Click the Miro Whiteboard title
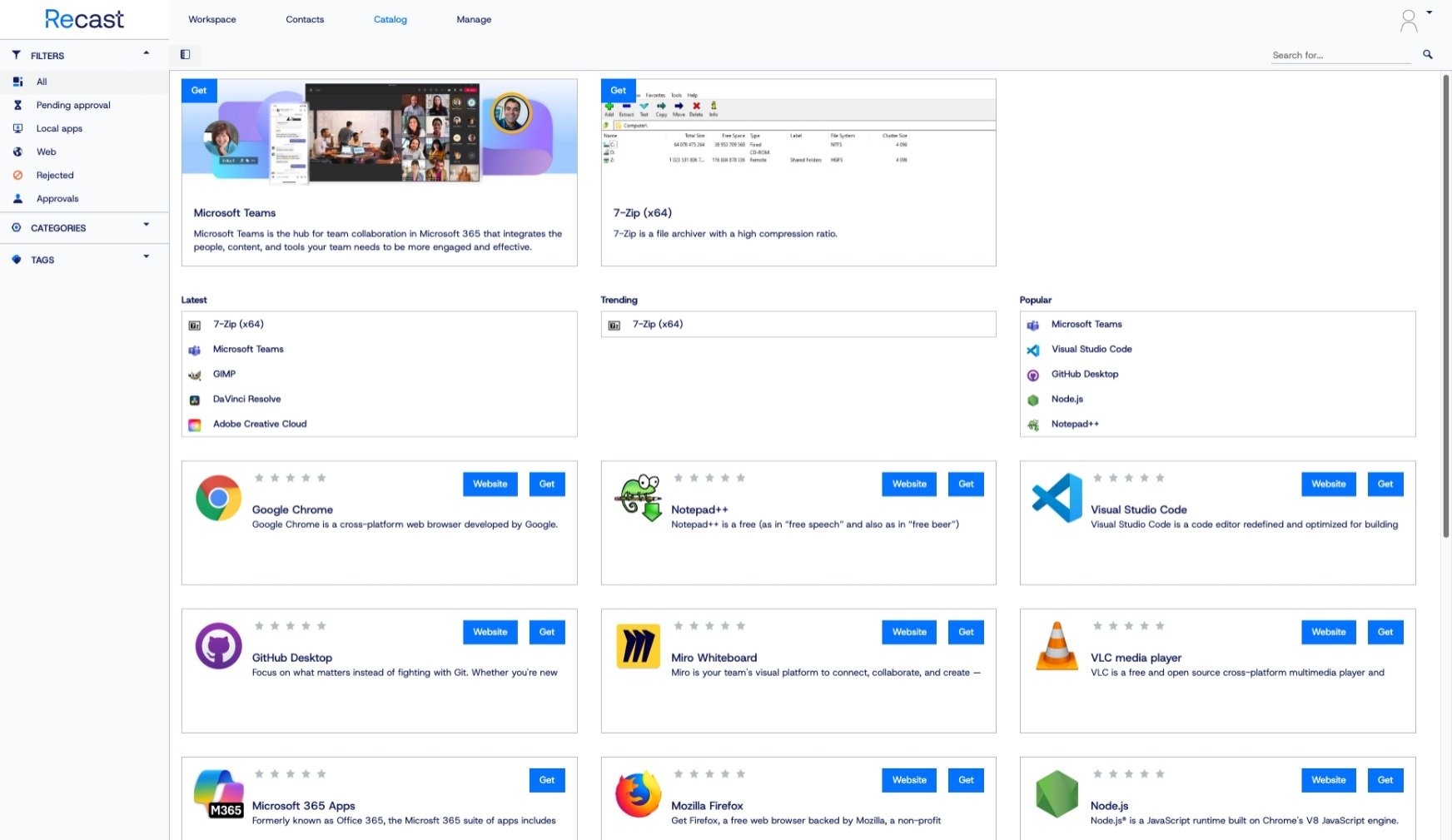The image size is (1452, 840). (x=714, y=658)
